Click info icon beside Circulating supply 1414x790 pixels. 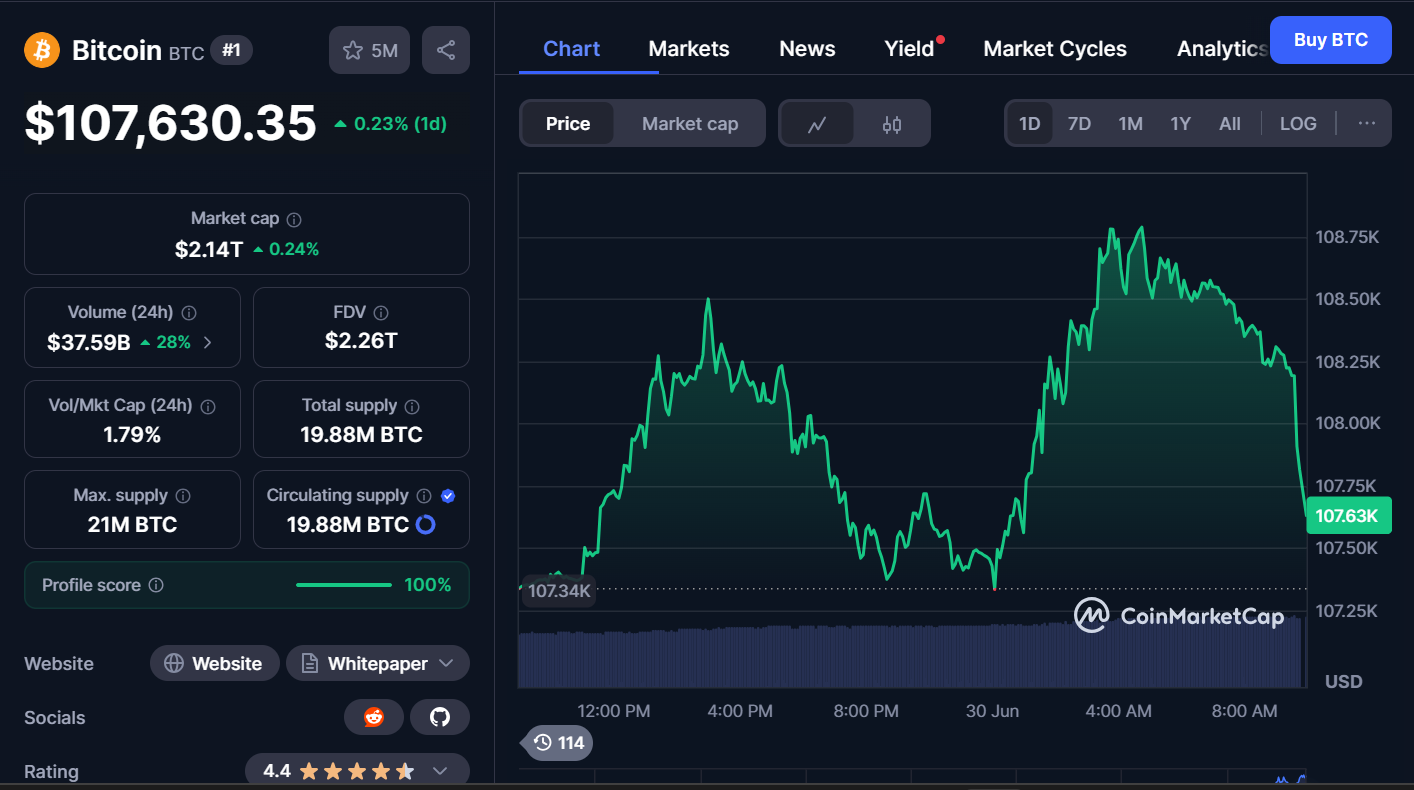[424, 496]
